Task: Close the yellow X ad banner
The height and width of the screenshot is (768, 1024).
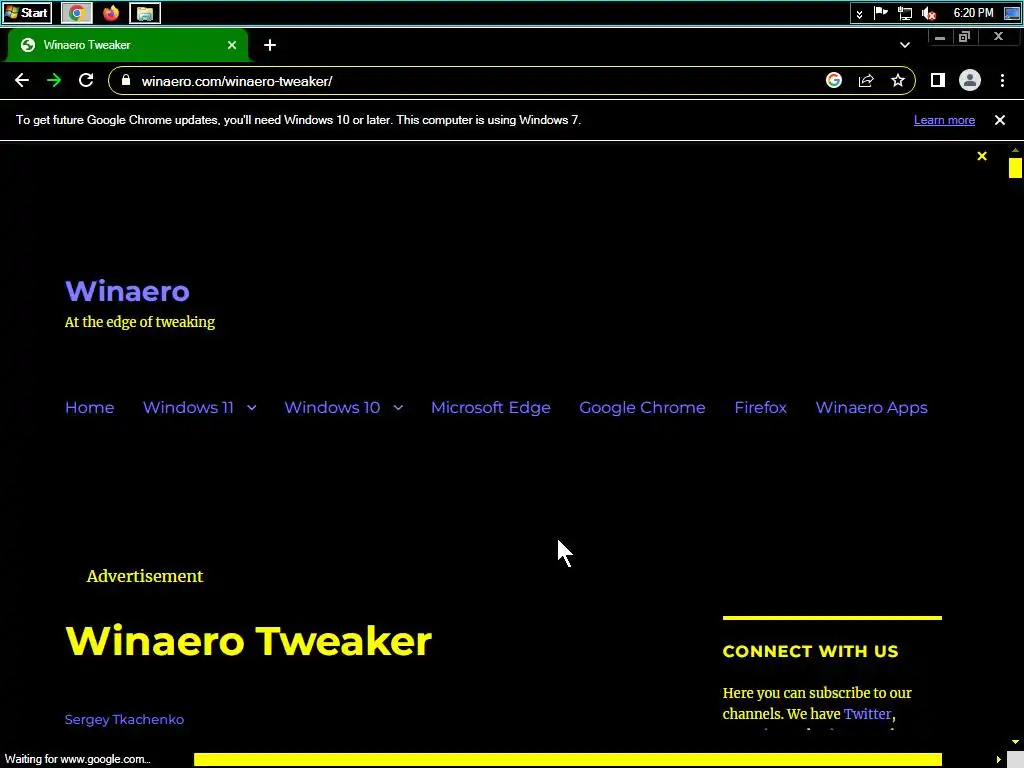Action: point(982,156)
